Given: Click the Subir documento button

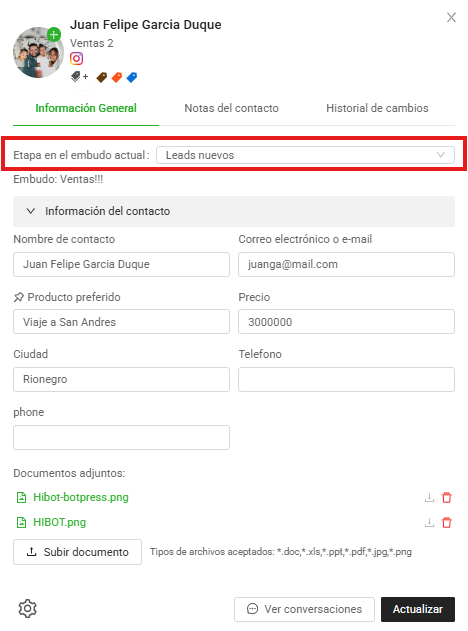Looking at the screenshot, I should click(77, 552).
